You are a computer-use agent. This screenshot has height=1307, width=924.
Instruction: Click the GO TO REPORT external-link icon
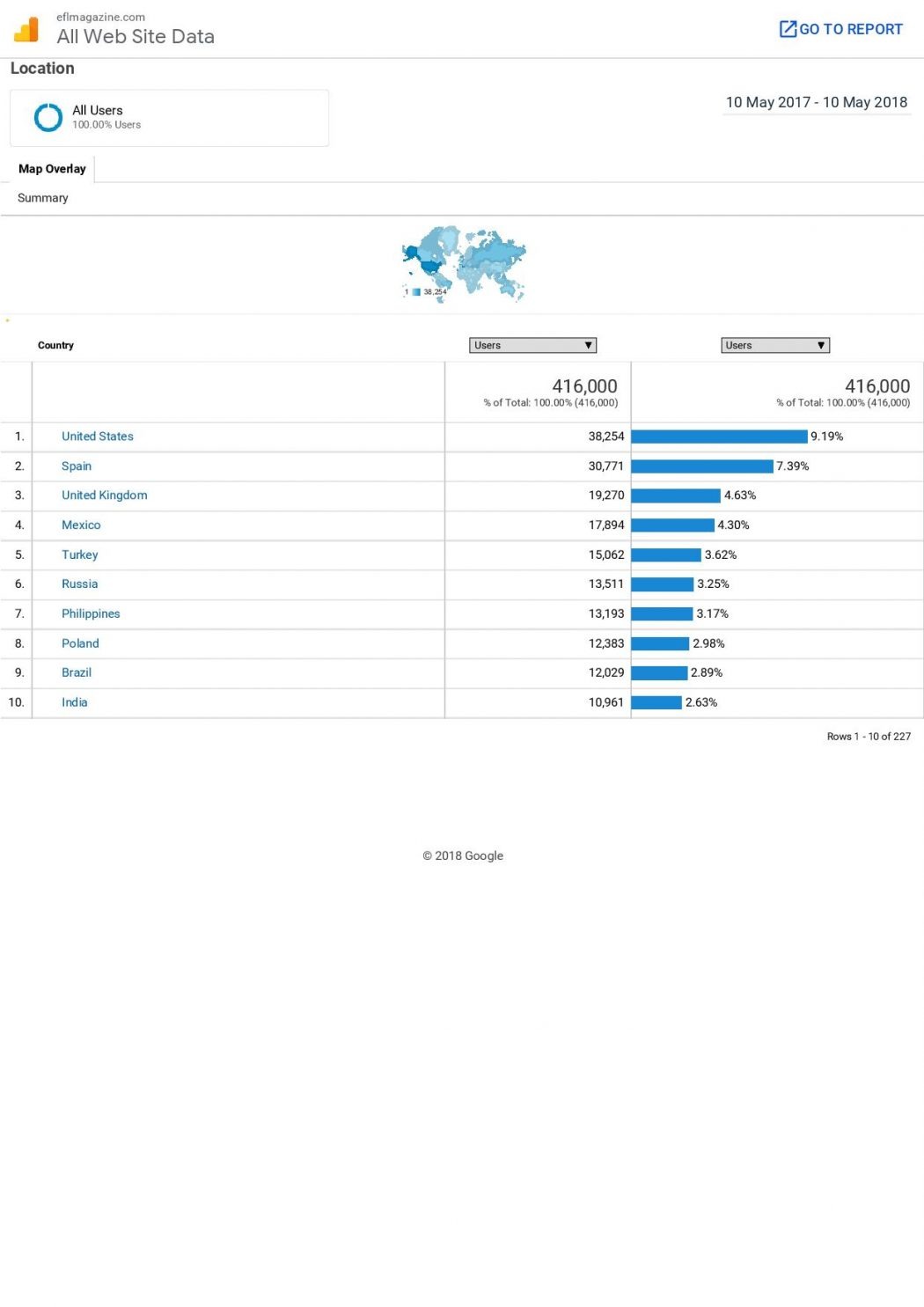(788, 29)
